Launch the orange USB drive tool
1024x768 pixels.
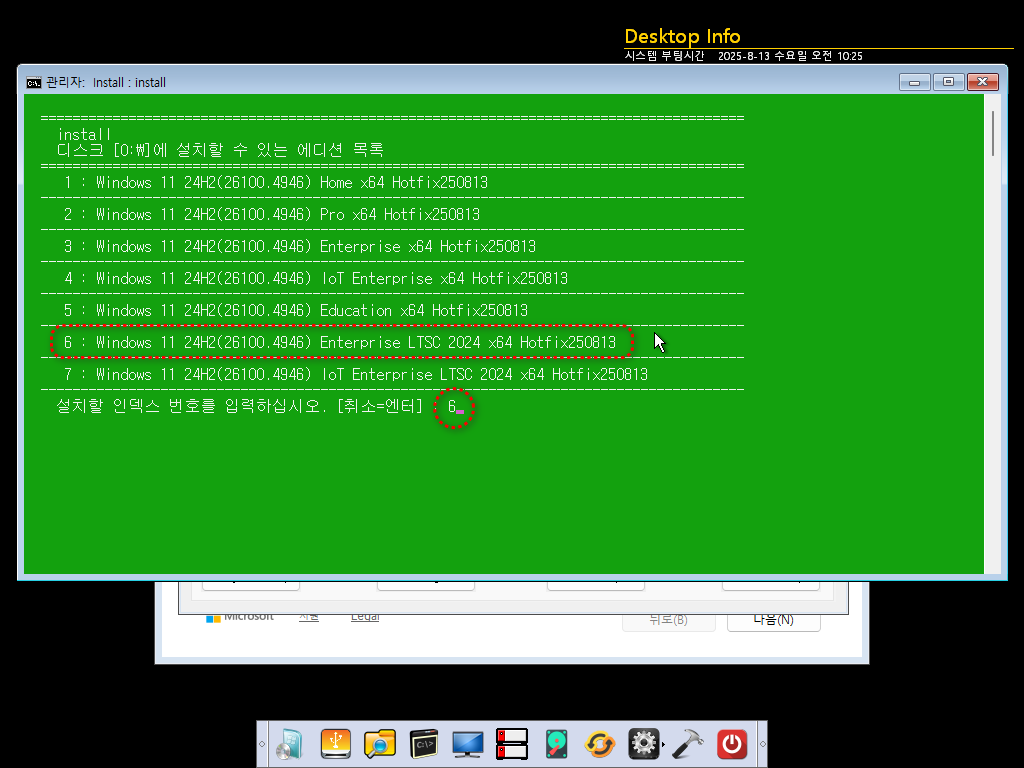coord(336,744)
